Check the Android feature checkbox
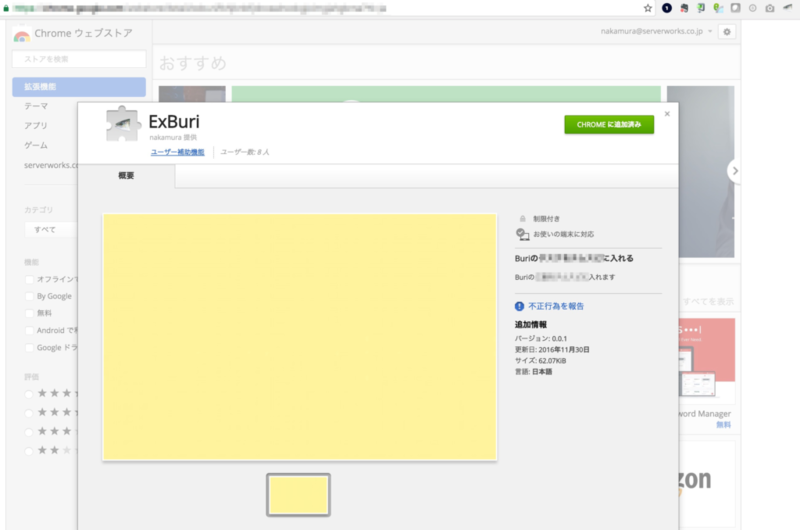The image size is (800, 530). pos(30,331)
